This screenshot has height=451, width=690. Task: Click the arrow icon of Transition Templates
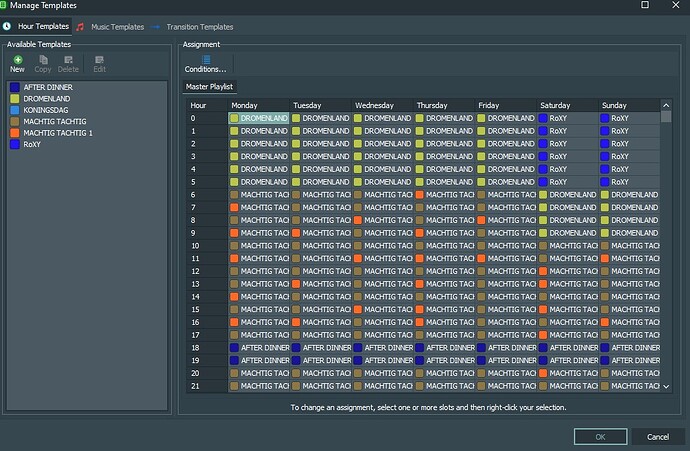point(155,27)
